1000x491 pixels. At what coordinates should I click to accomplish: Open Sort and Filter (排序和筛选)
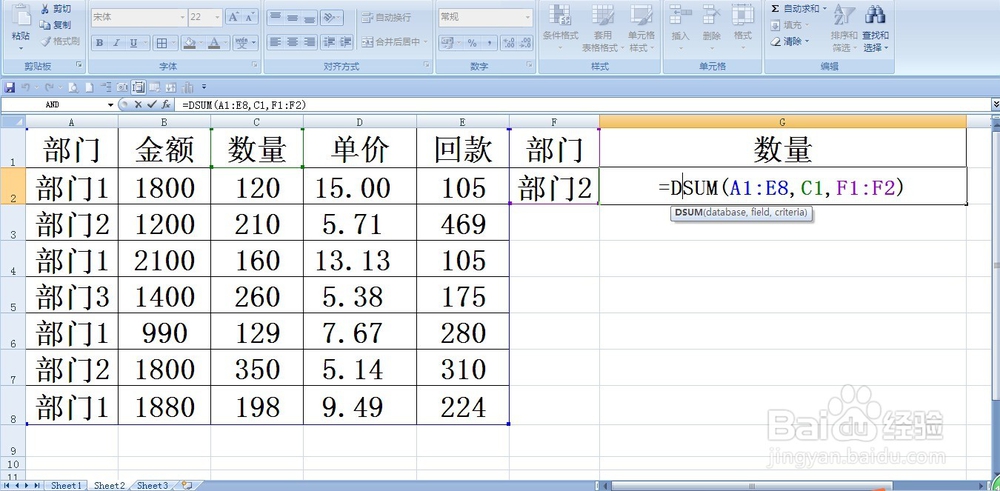(x=843, y=28)
